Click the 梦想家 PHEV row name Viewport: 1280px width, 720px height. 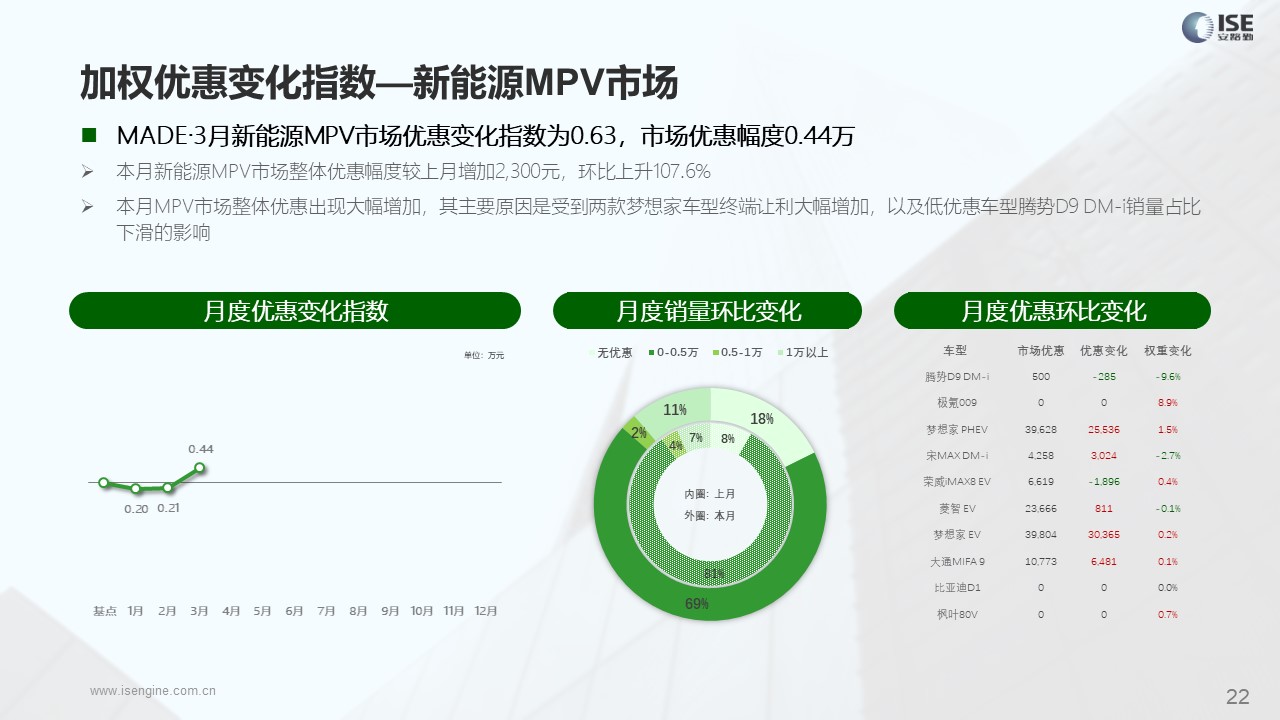(x=957, y=429)
